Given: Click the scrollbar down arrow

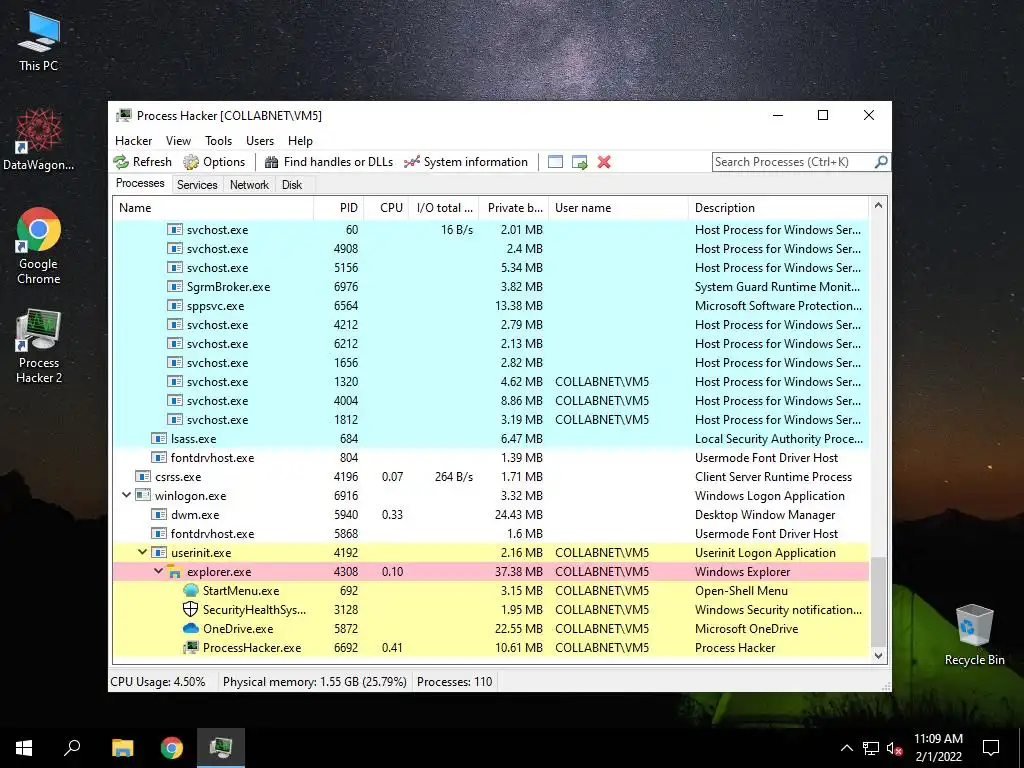Looking at the screenshot, I should [x=878, y=656].
